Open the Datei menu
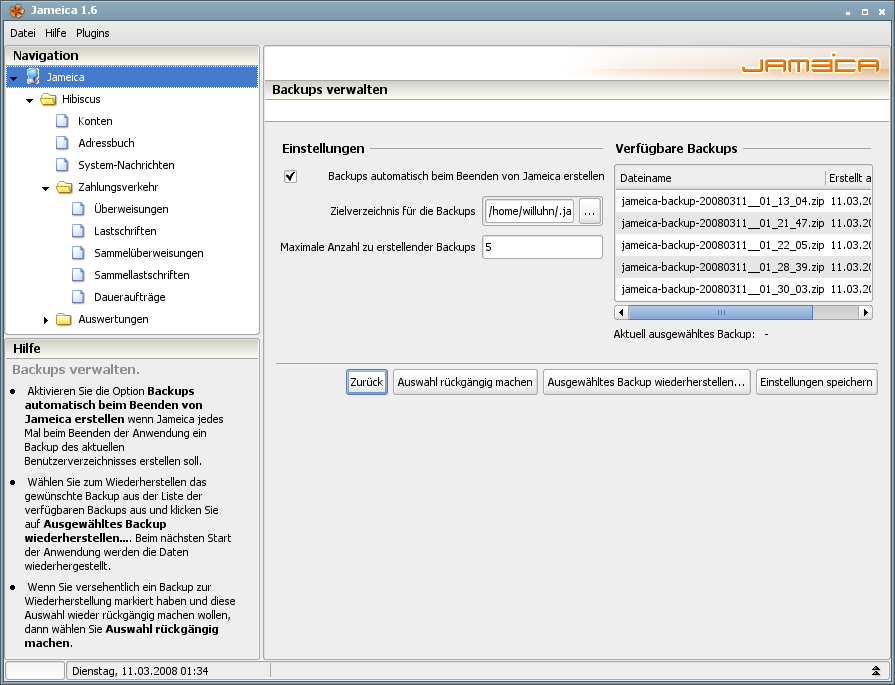895x685 pixels. click(23, 33)
